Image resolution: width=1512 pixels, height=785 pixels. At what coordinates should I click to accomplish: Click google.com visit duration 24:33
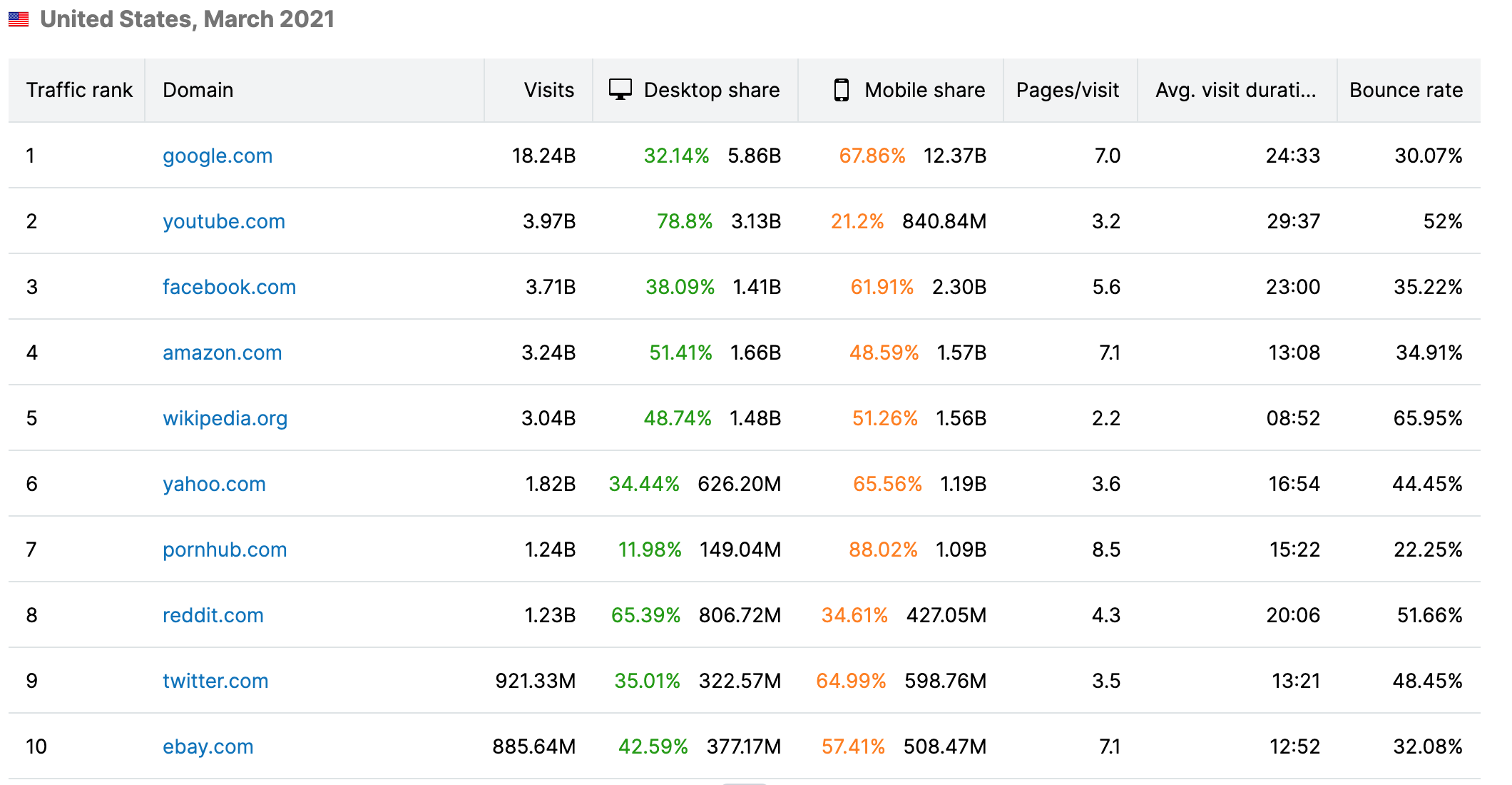1293,156
